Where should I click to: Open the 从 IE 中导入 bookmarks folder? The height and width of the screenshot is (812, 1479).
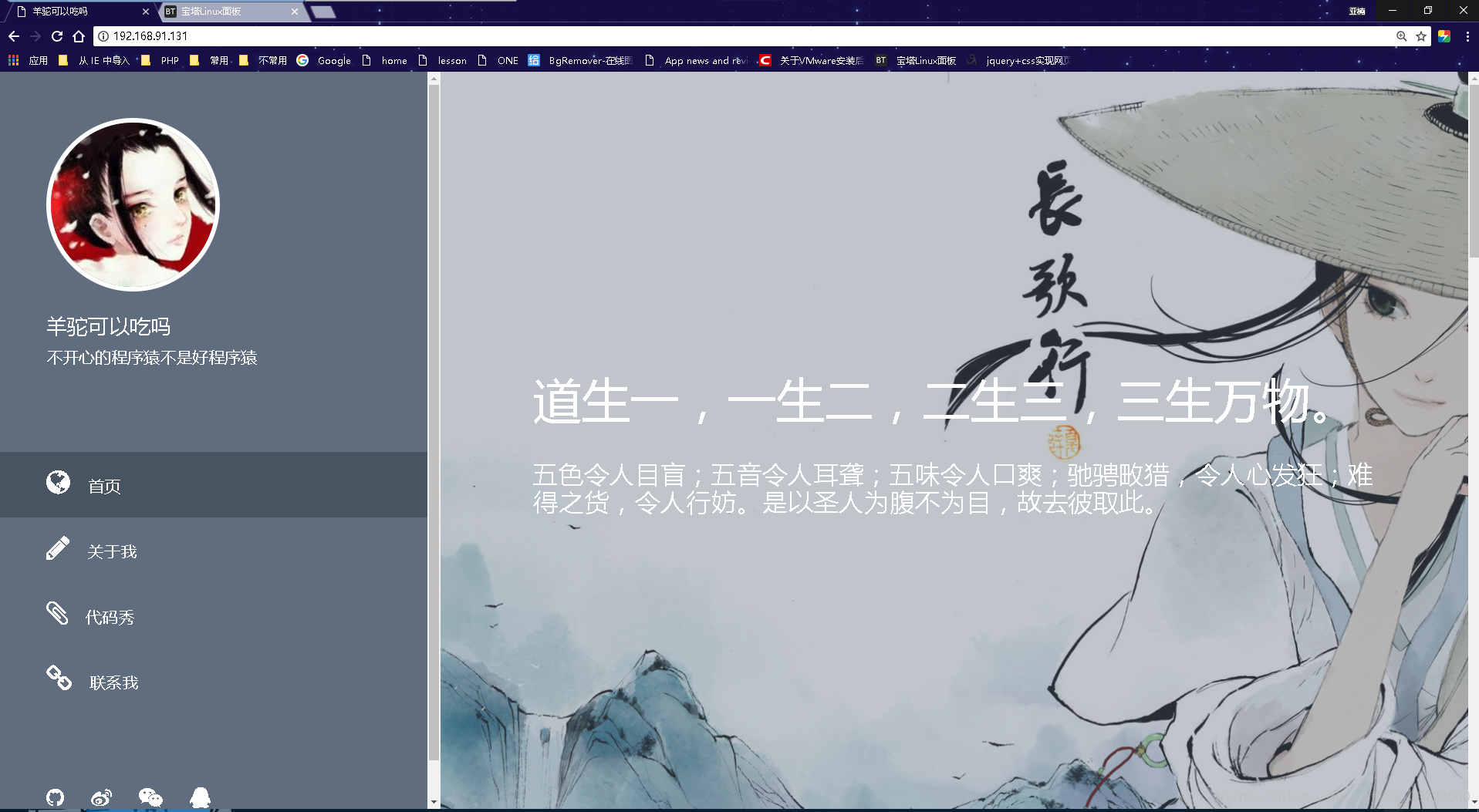click(94, 60)
